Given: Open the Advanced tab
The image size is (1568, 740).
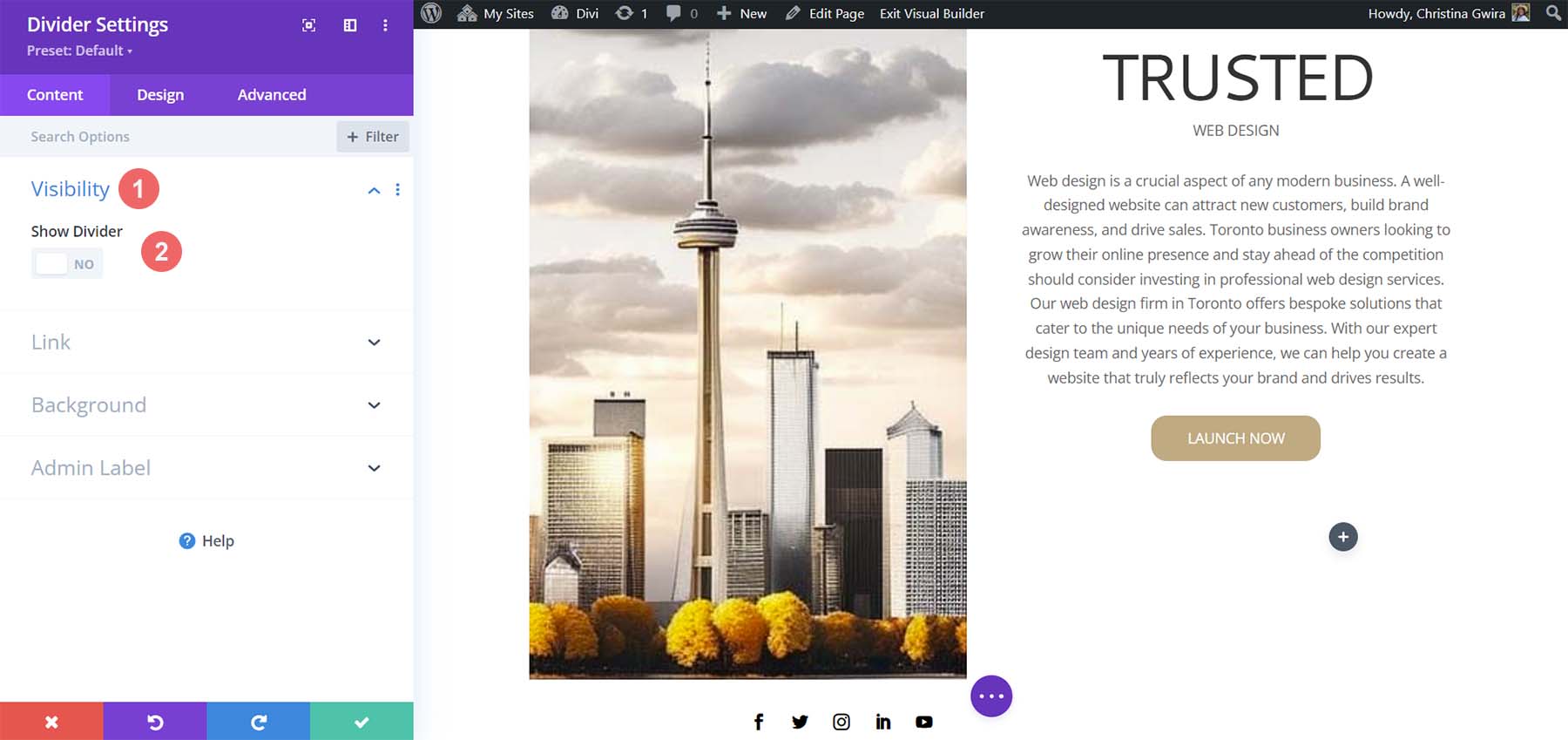Looking at the screenshot, I should (272, 95).
